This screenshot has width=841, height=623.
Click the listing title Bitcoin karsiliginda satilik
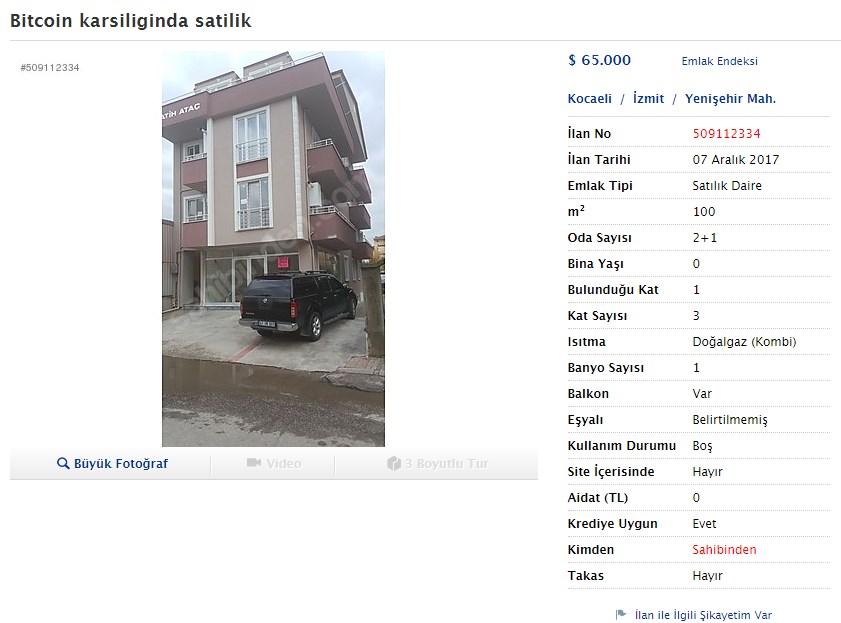pos(130,21)
